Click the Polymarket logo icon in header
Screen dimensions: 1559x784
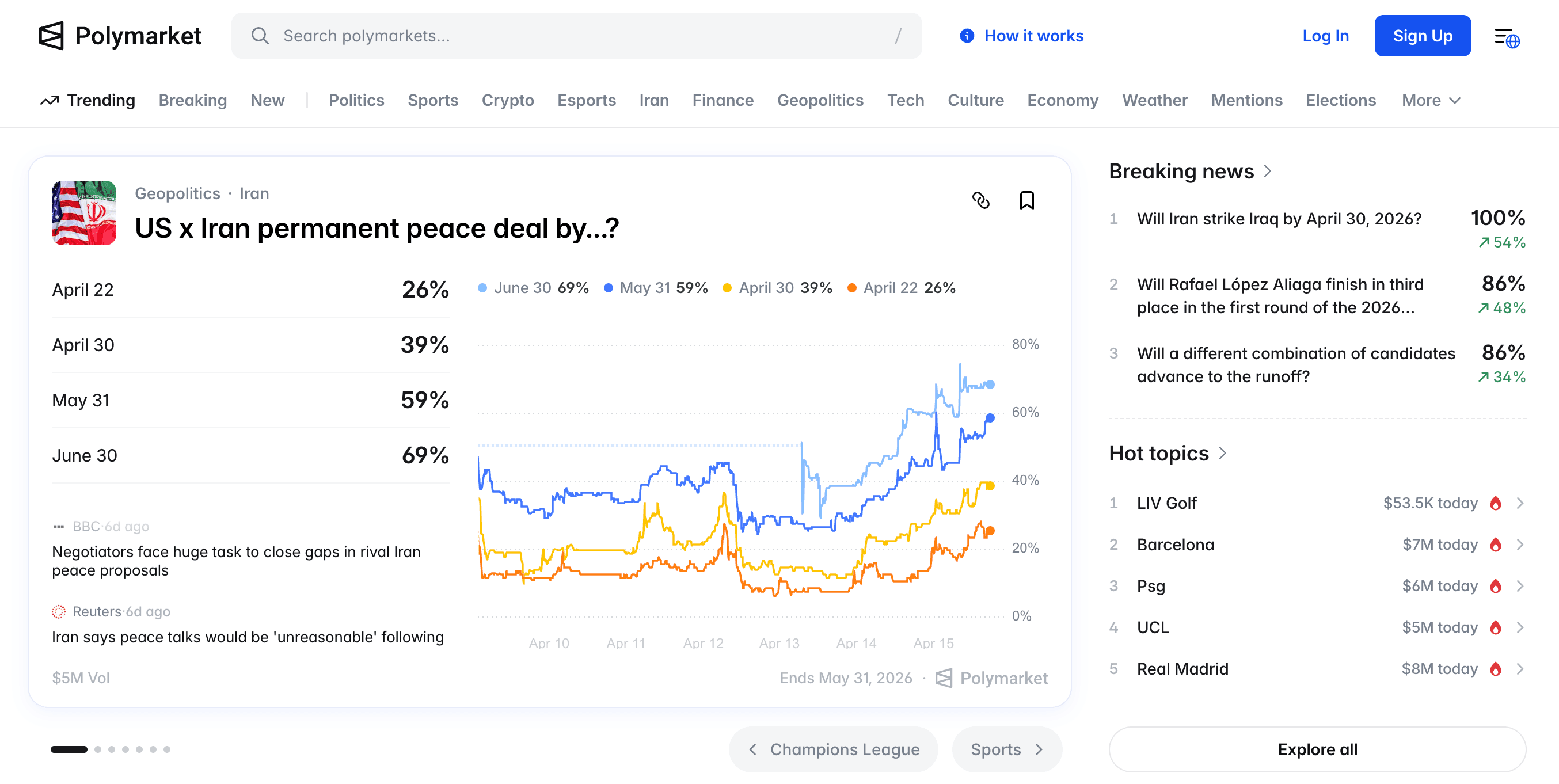51,36
